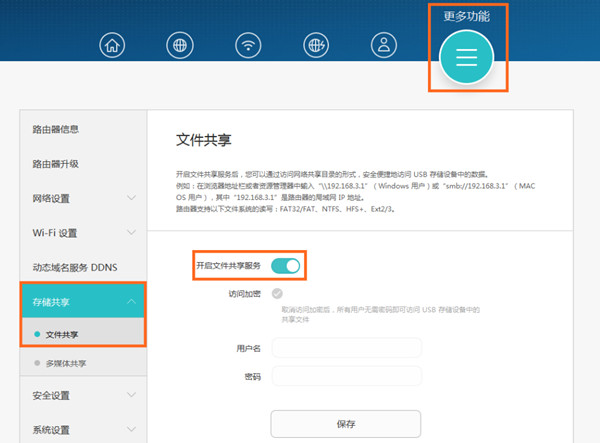Viewport: 600px width, 443px height.
Task: Open the globe with lightning icon
Action: coord(316,45)
